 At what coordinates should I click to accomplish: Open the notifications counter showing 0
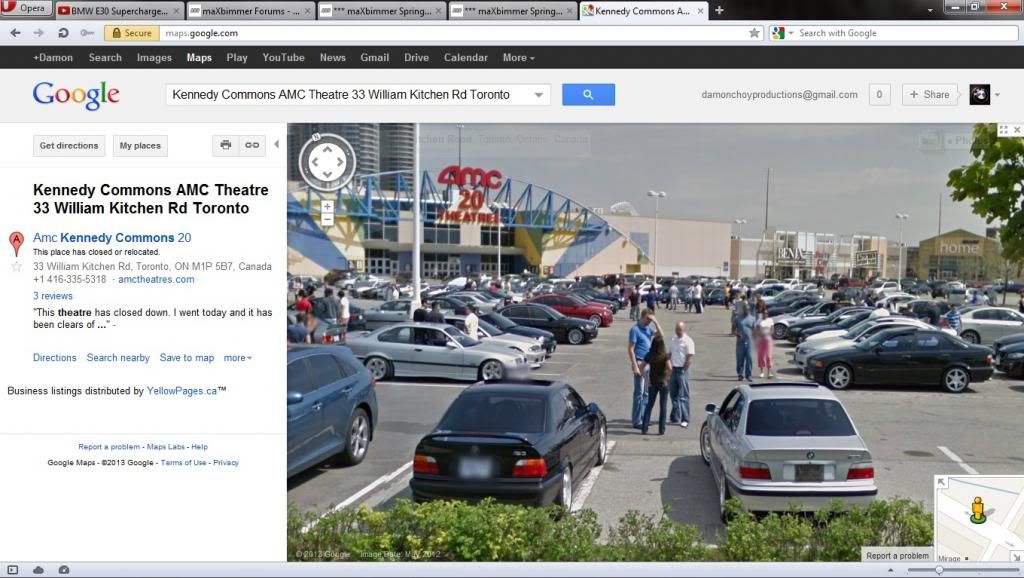pyautogui.click(x=879, y=95)
